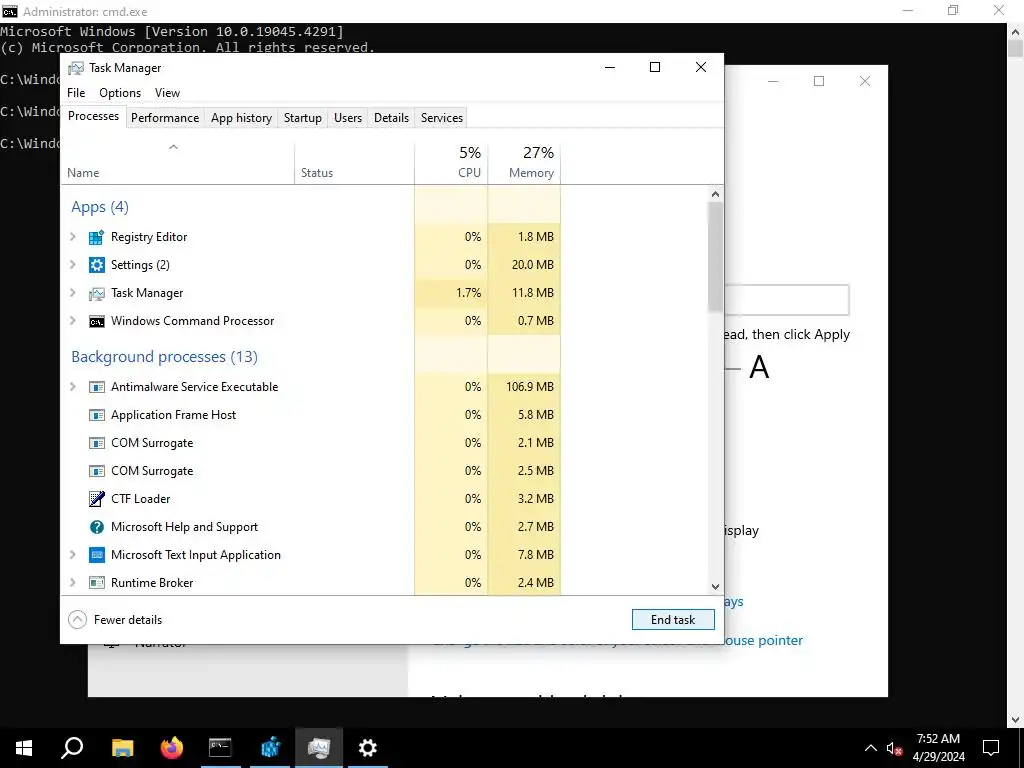The width and height of the screenshot is (1024, 768).
Task: Click the muted speaker tray icon
Action: [x=894, y=748]
